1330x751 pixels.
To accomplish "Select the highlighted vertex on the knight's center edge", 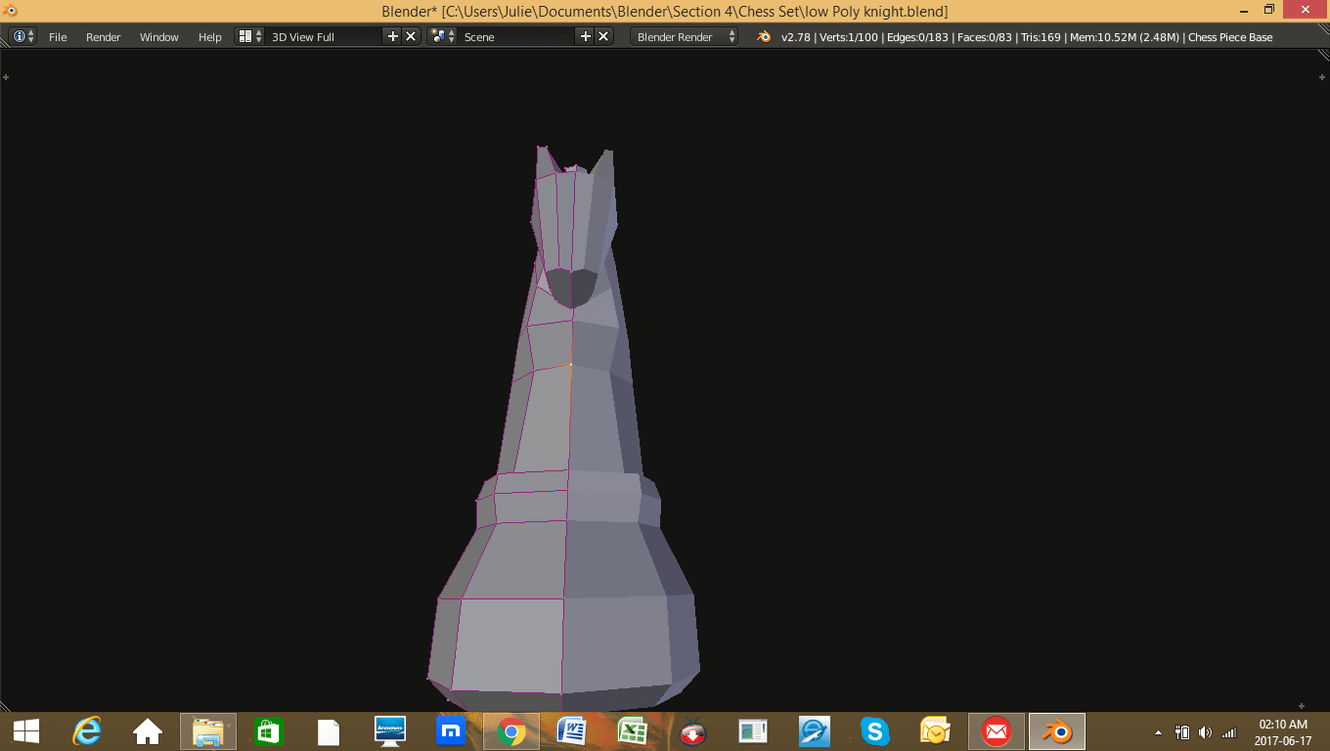I will pyautogui.click(x=571, y=365).
